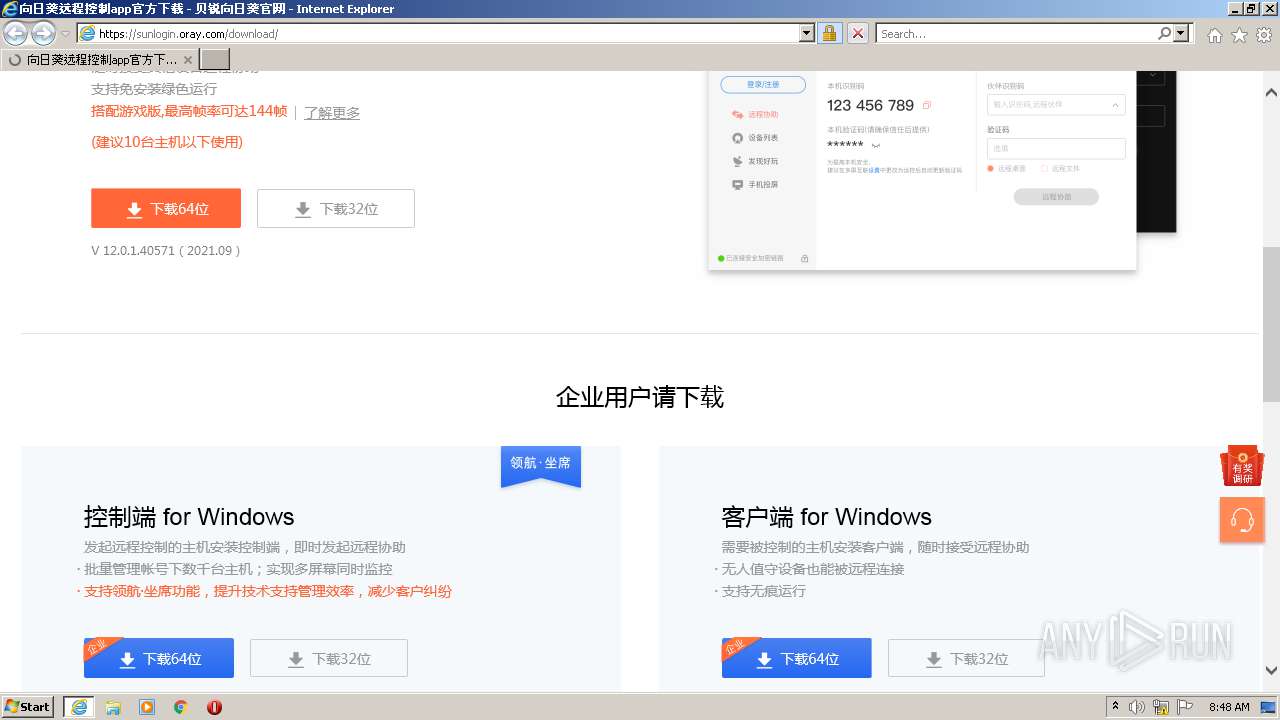Download 64位 for 控制端 for Windows
The image size is (1280, 720).
click(159, 658)
